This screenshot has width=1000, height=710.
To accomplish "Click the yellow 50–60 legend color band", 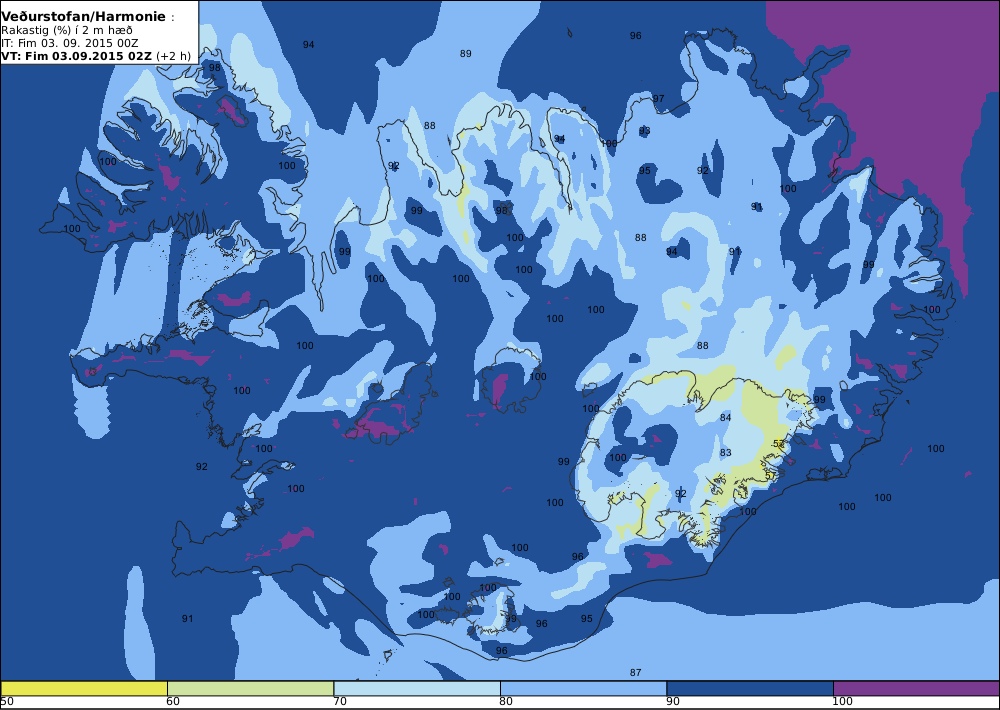I will (84, 688).
